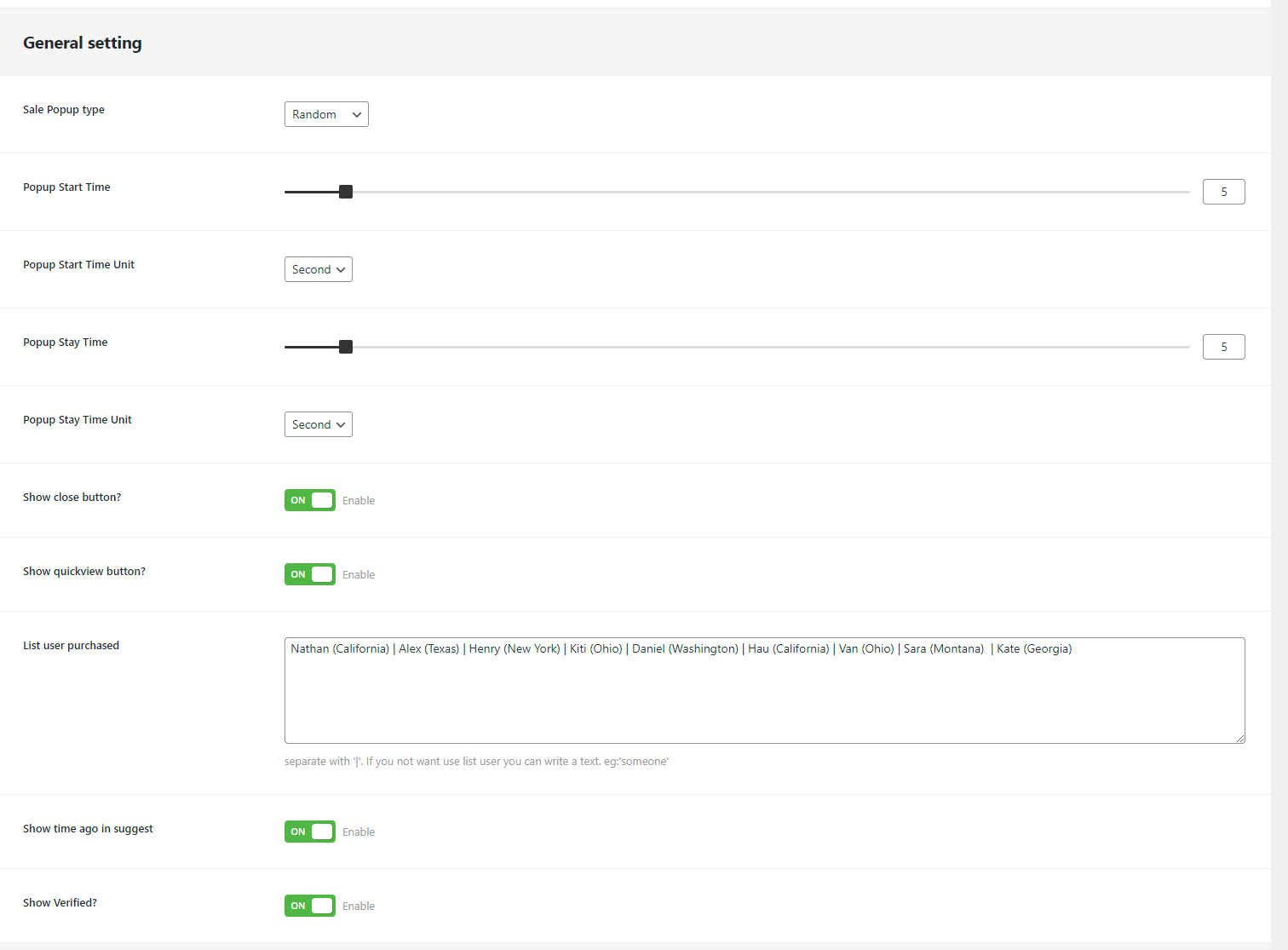
Task: Click the General setting heading
Action: point(83,43)
